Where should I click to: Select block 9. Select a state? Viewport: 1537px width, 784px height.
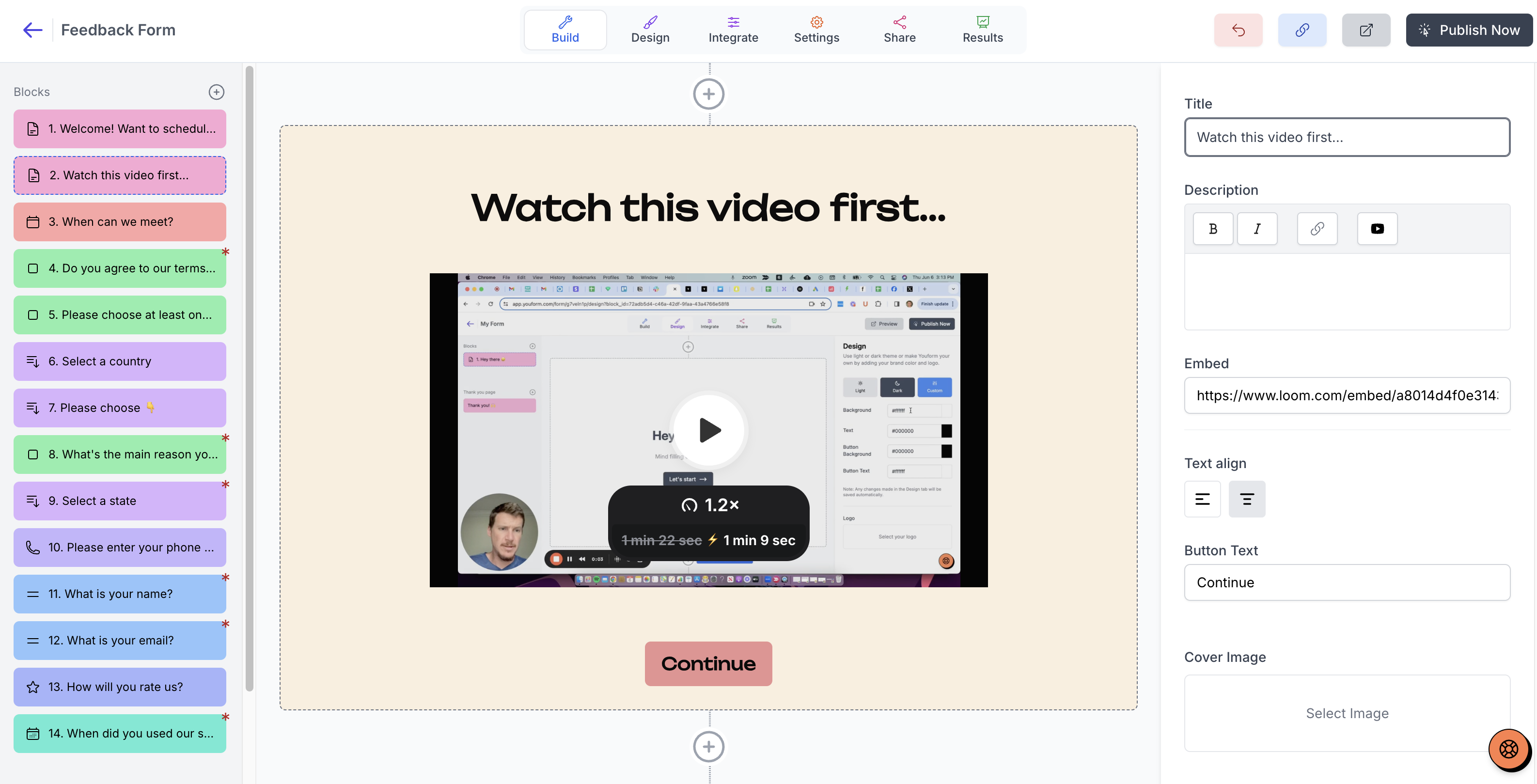coord(120,501)
